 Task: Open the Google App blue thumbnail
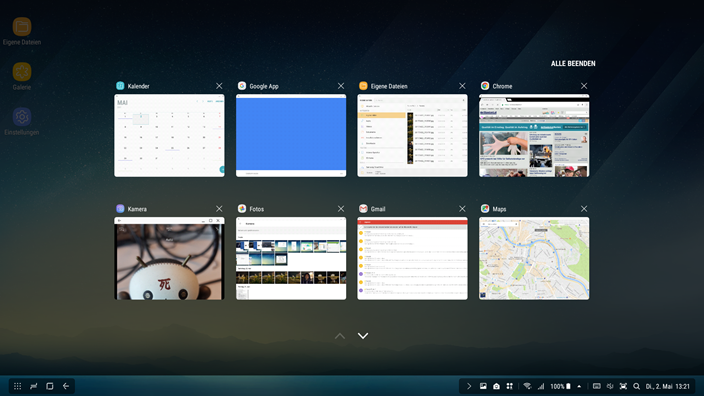pos(291,136)
